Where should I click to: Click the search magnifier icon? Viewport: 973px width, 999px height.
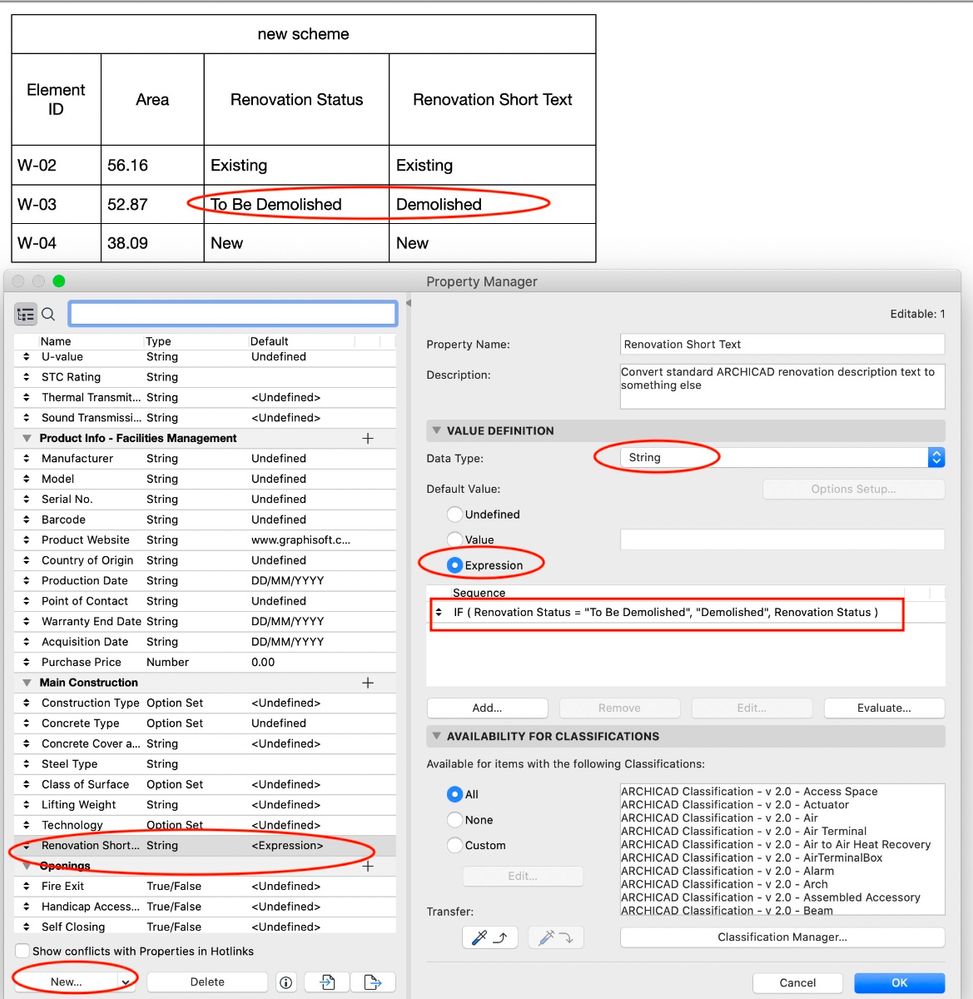pos(48,314)
